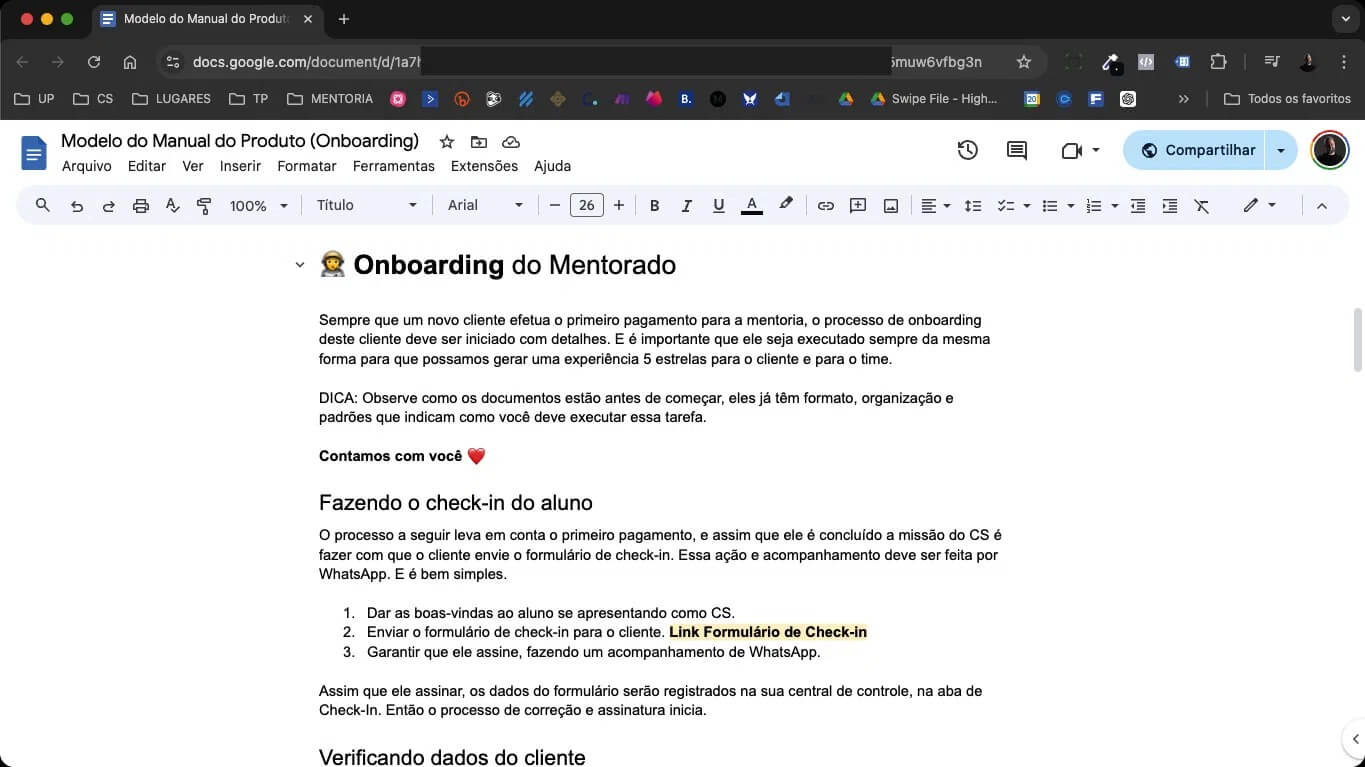
Task: Open bulleted list style dropdown arrow
Action: [1070, 206]
